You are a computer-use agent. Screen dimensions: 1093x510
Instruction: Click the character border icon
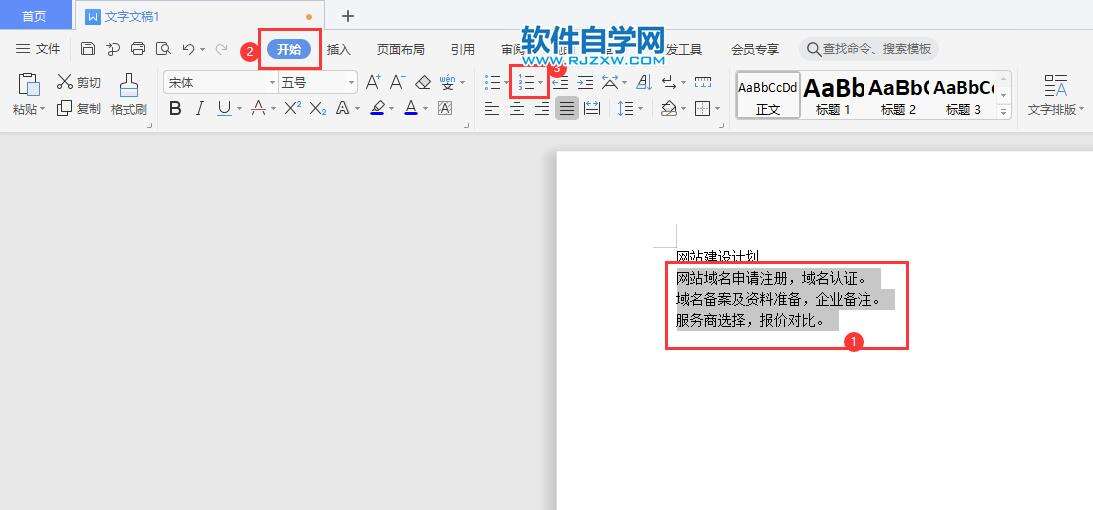(445, 108)
